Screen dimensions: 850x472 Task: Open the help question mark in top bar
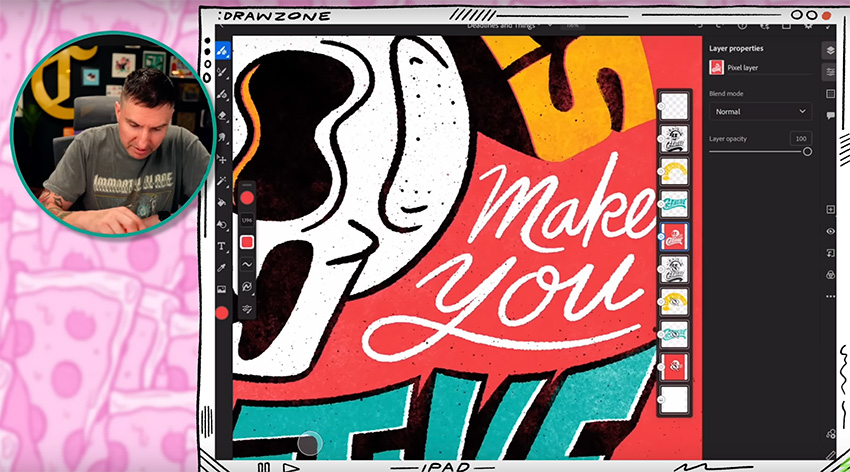(x=743, y=25)
